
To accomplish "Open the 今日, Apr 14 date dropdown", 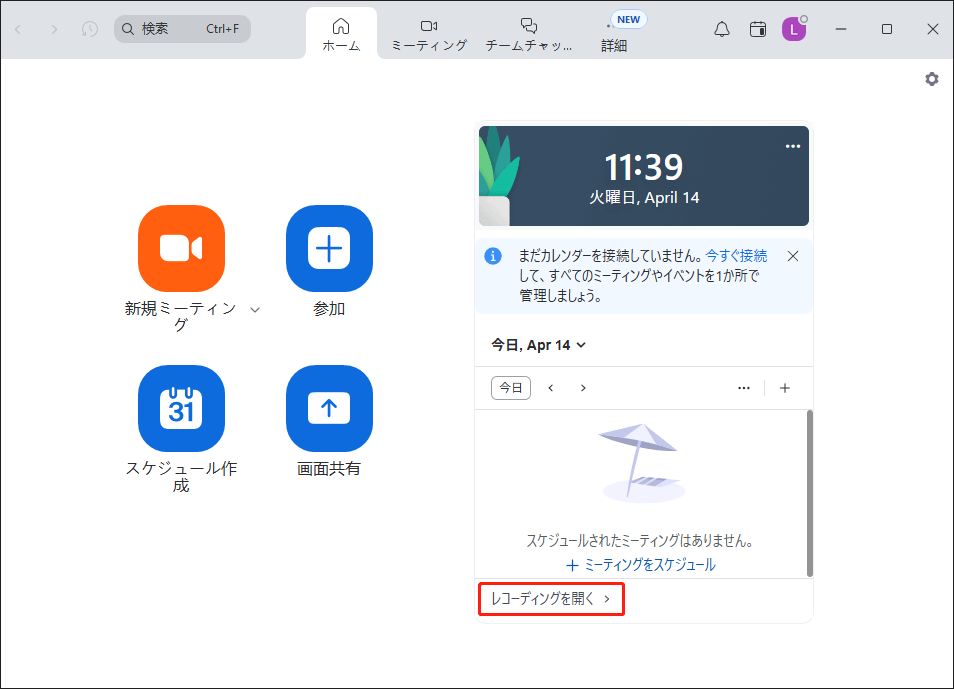I will coord(536,344).
